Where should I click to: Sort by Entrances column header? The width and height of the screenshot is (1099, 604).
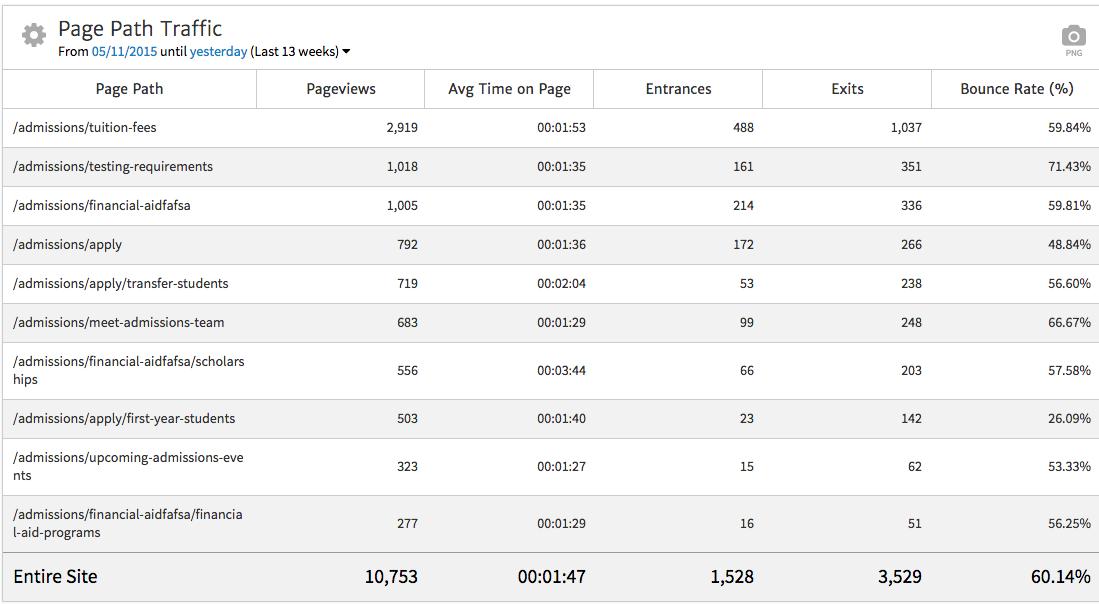678,89
